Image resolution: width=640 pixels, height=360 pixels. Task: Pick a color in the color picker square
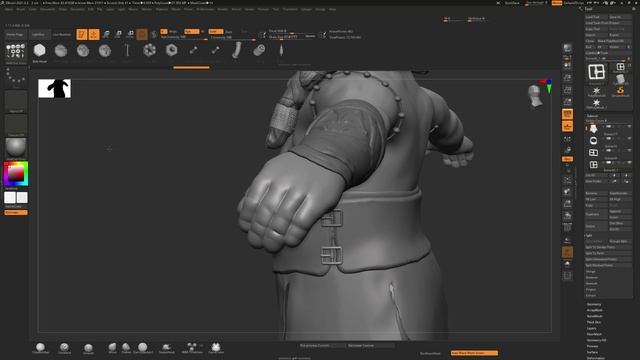pyautogui.click(x=16, y=174)
